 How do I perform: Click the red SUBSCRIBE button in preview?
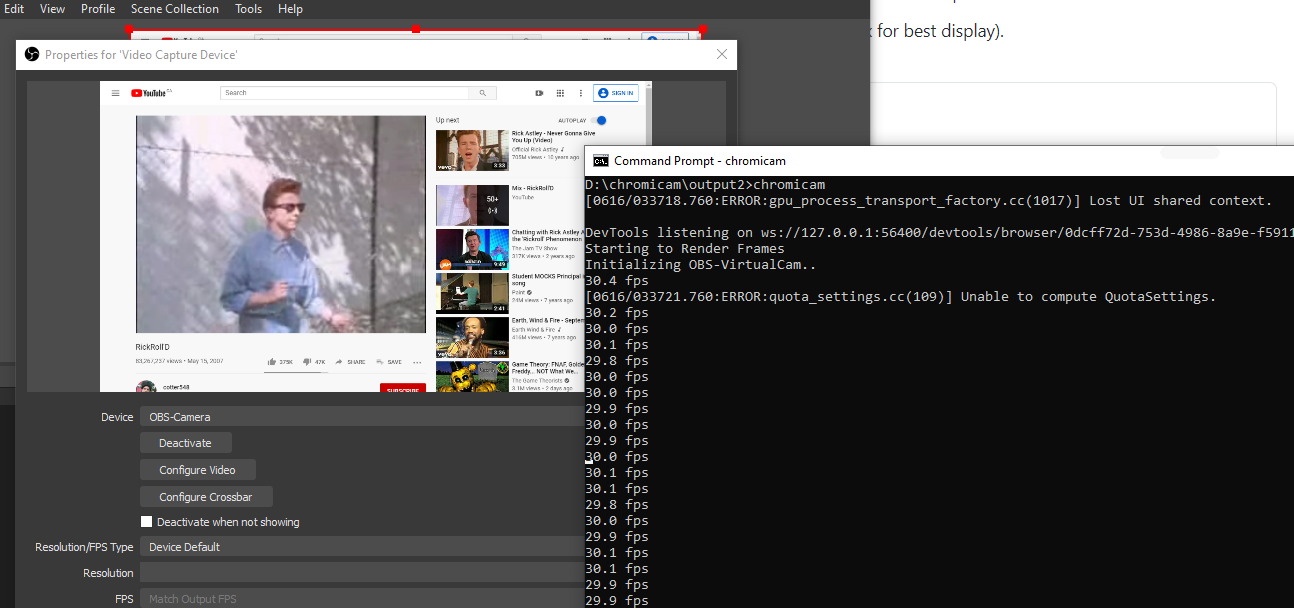pos(403,388)
